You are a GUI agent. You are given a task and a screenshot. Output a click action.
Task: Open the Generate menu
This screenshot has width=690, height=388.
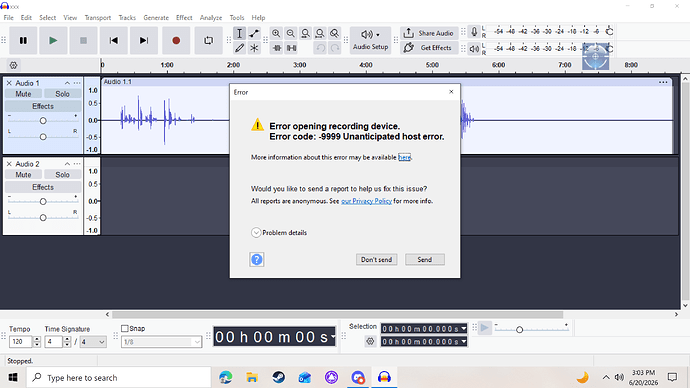coord(156,18)
